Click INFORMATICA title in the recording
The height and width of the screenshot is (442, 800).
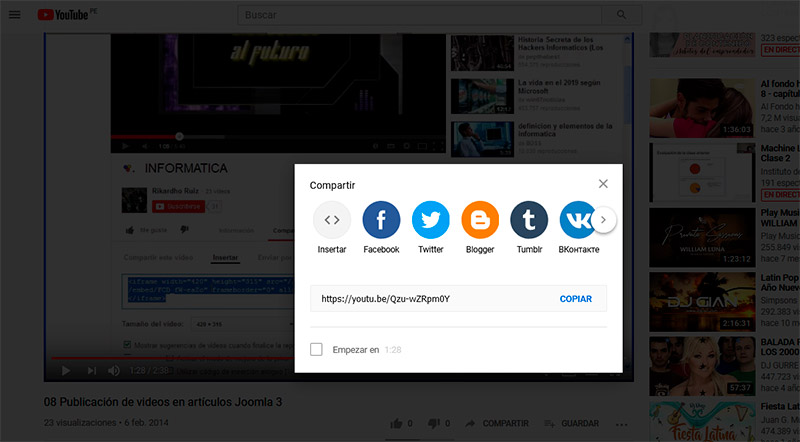tap(186, 168)
